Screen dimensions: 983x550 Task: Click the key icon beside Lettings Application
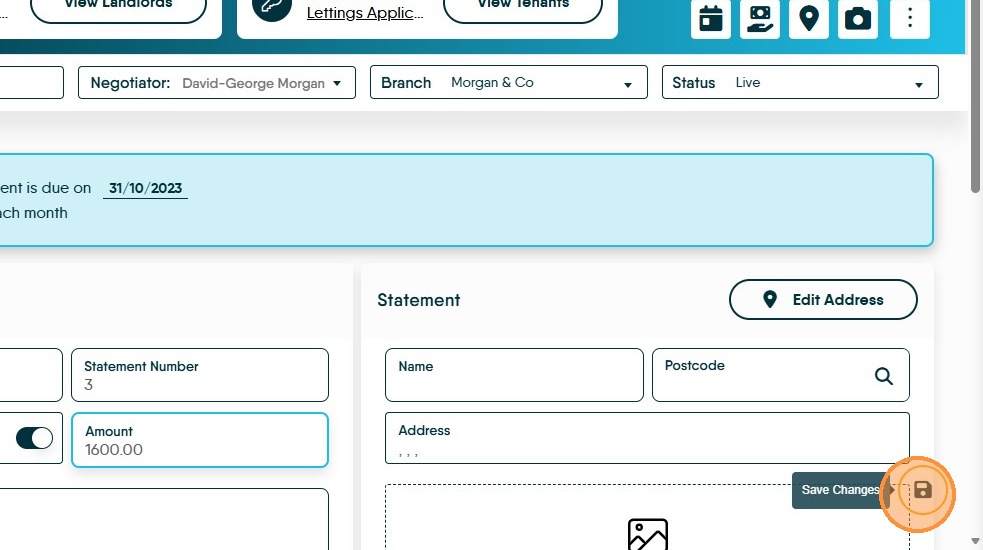coord(272,8)
